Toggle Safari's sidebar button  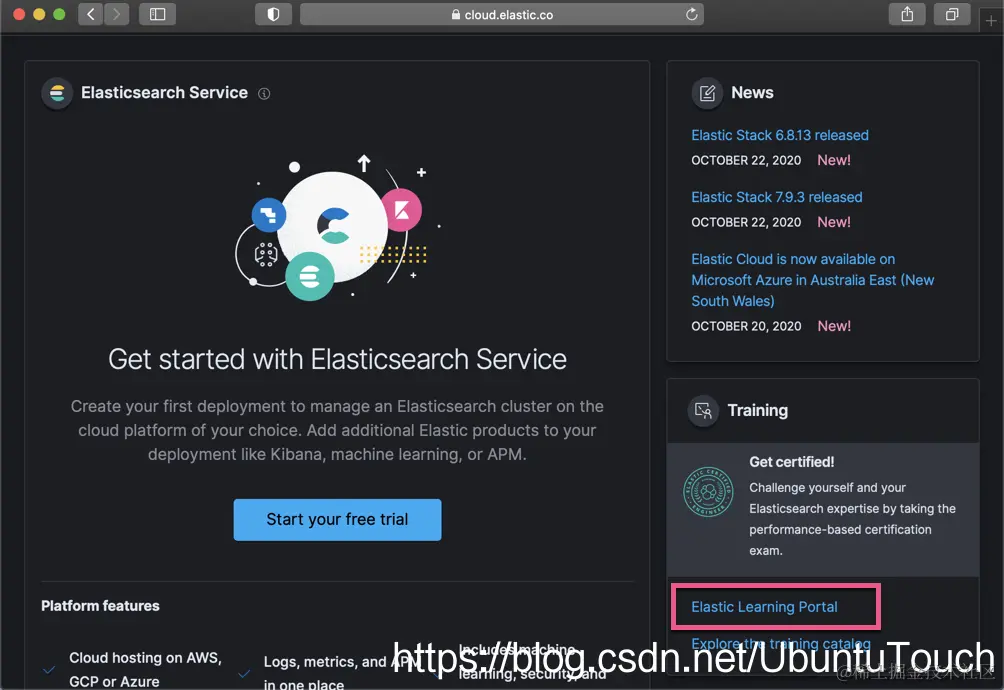(x=158, y=14)
